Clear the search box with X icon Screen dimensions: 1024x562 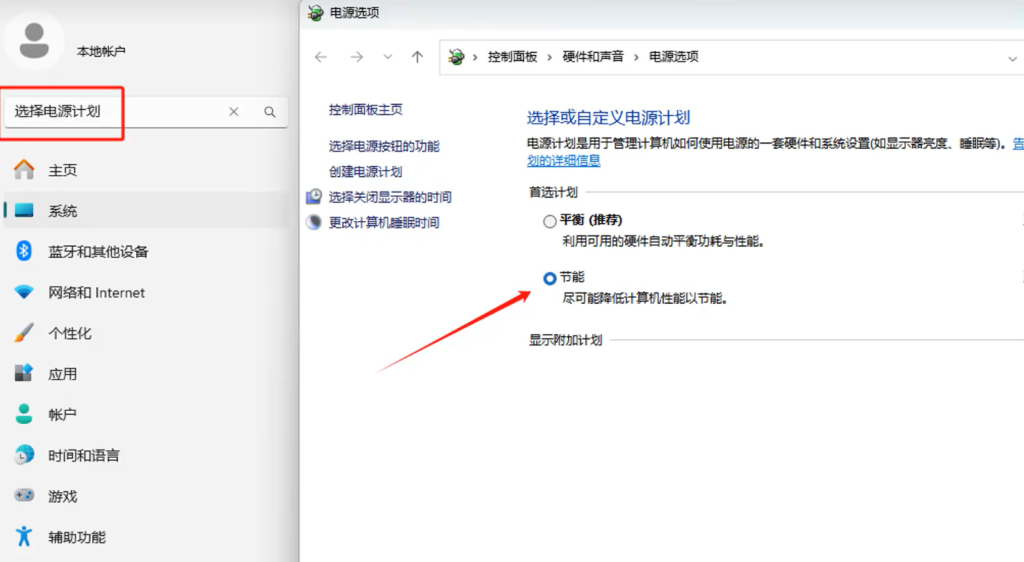coord(234,112)
